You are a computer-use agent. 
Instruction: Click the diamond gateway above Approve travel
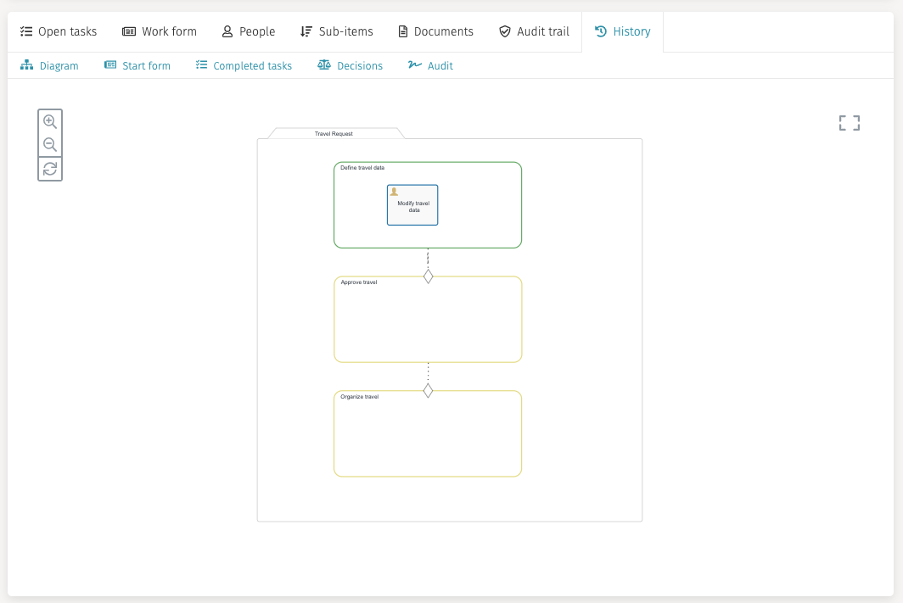point(428,276)
